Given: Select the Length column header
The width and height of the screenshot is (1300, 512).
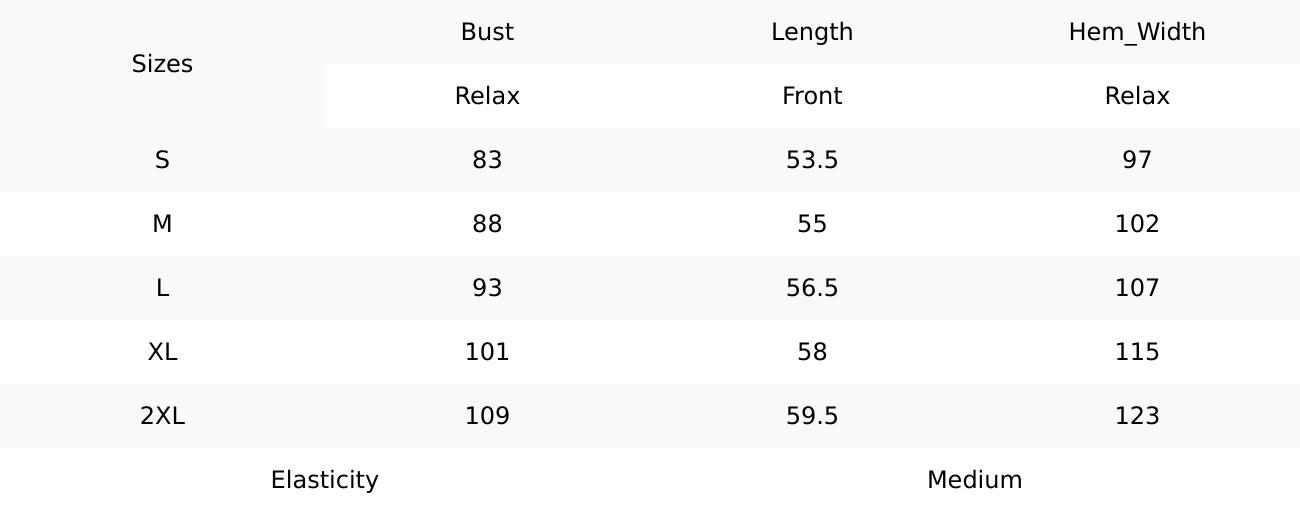Looking at the screenshot, I should coord(812,32).
